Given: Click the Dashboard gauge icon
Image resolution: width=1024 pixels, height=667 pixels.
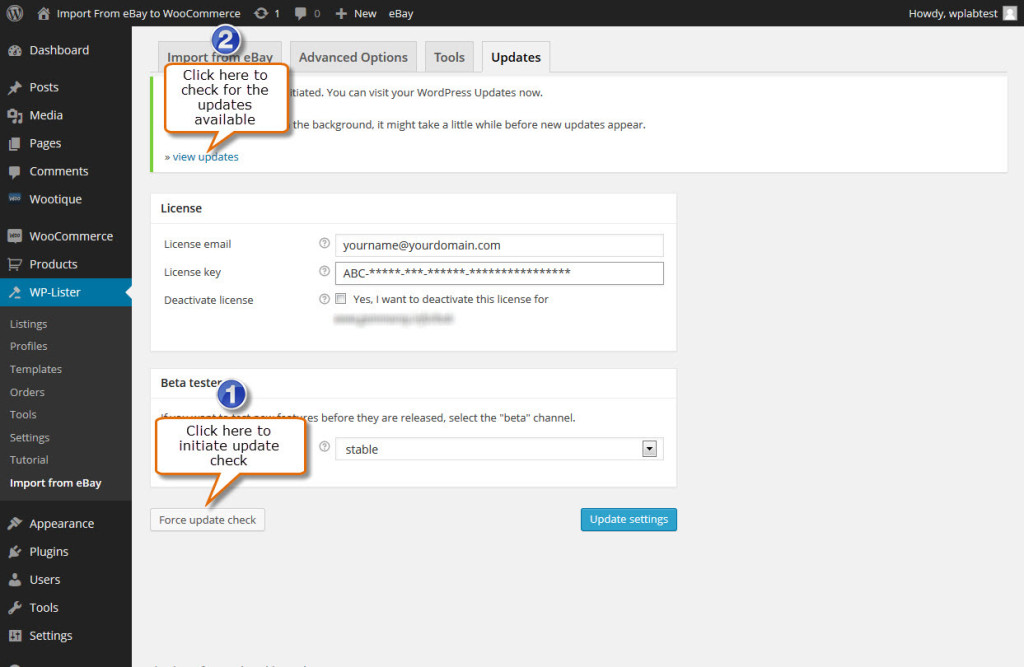Looking at the screenshot, I should (x=15, y=50).
